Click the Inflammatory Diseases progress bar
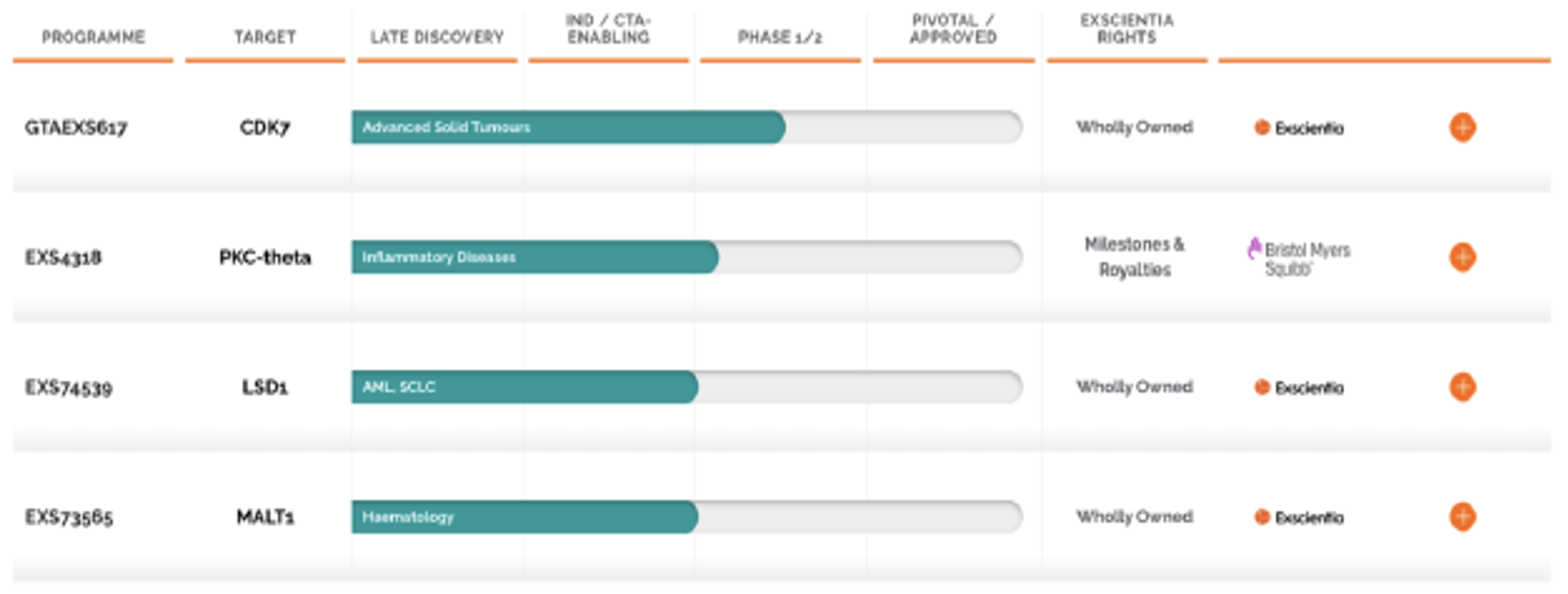Viewport: 1568px width, 594px height. [x=534, y=257]
